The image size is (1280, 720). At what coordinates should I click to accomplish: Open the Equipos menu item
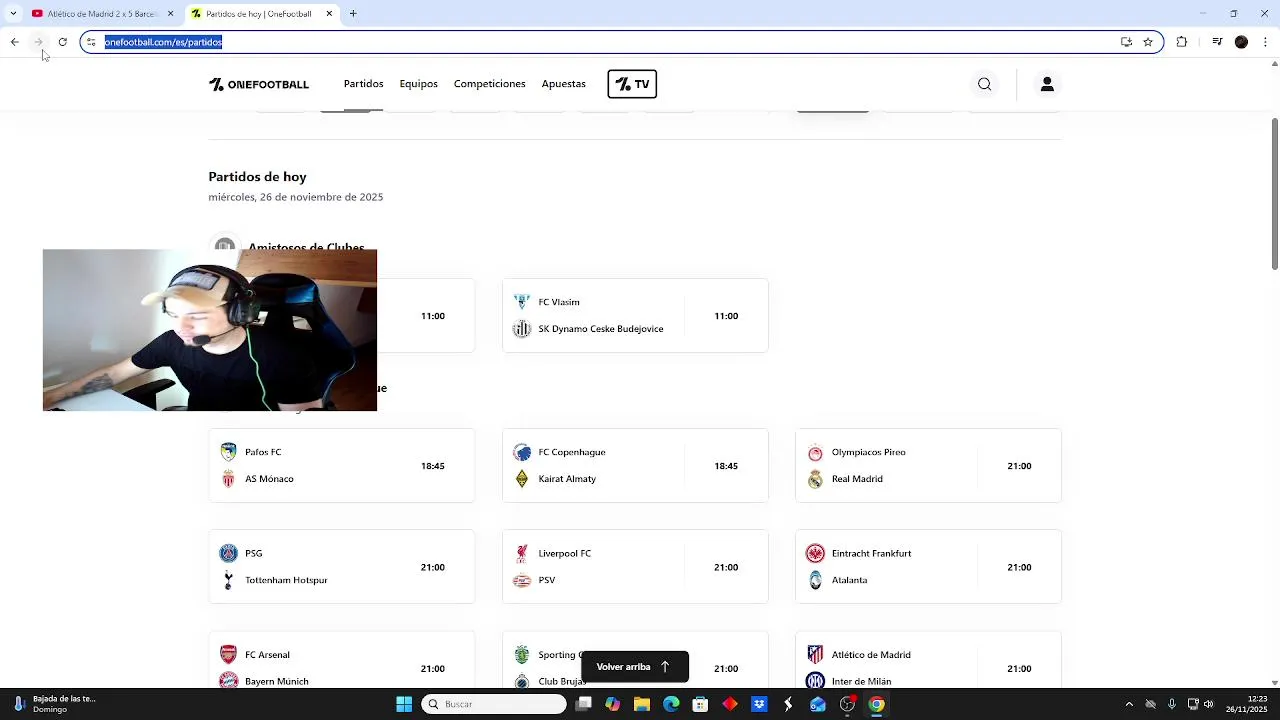click(x=418, y=84)
